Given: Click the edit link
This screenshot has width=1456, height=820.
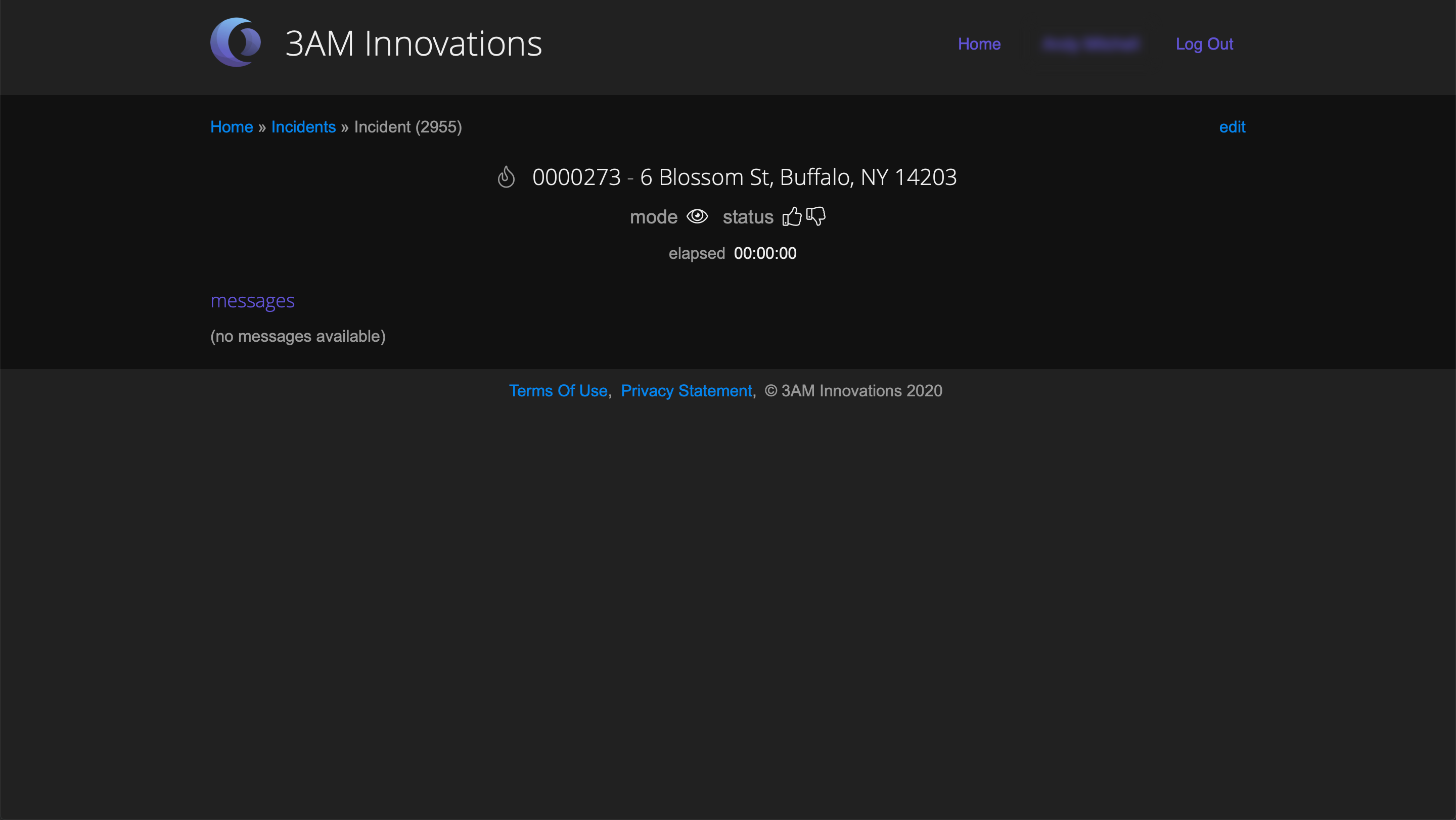Looking at the screenshot, I should pos(1232,127).
